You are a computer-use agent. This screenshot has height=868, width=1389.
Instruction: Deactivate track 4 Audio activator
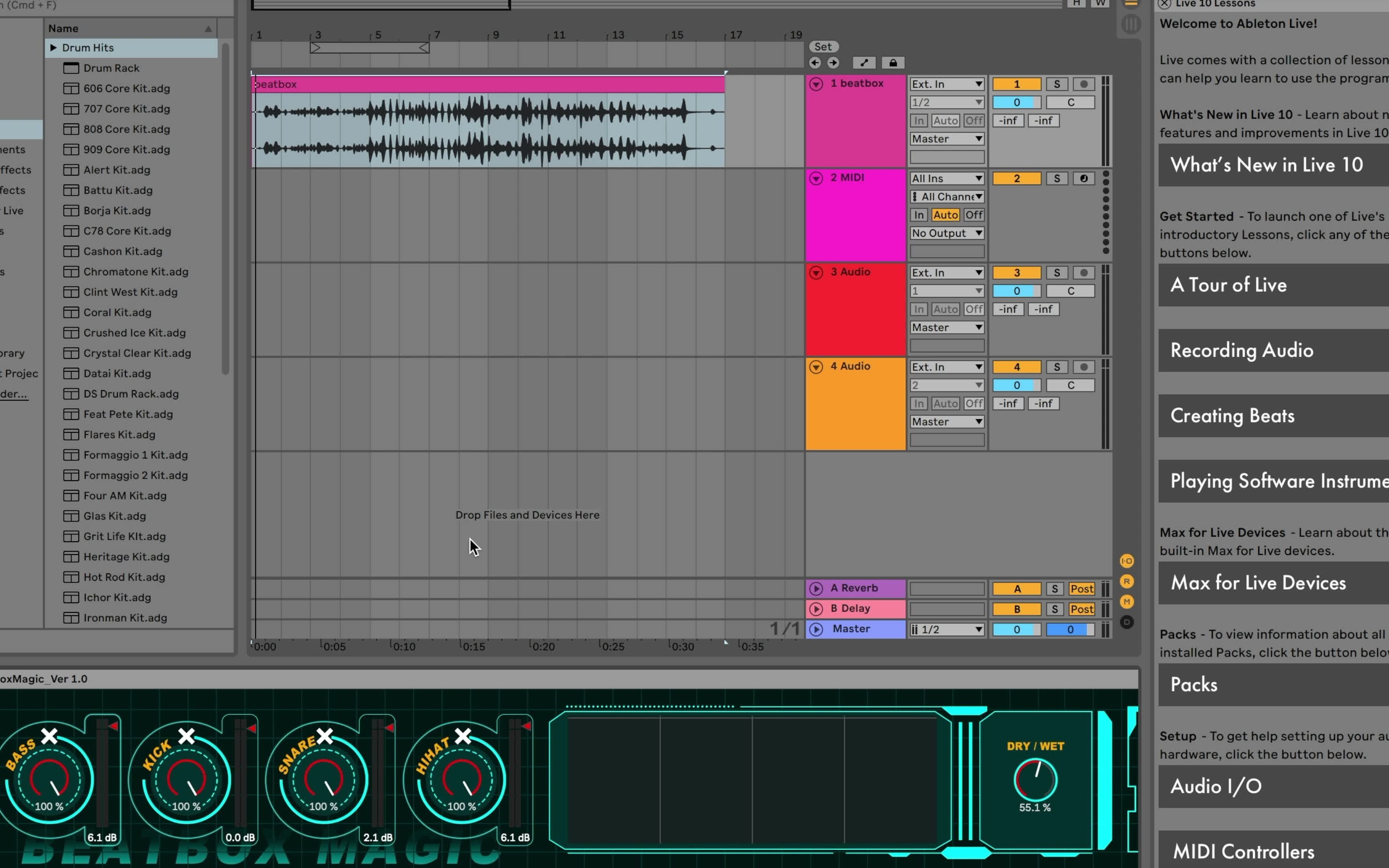[x=1016, y=367]
